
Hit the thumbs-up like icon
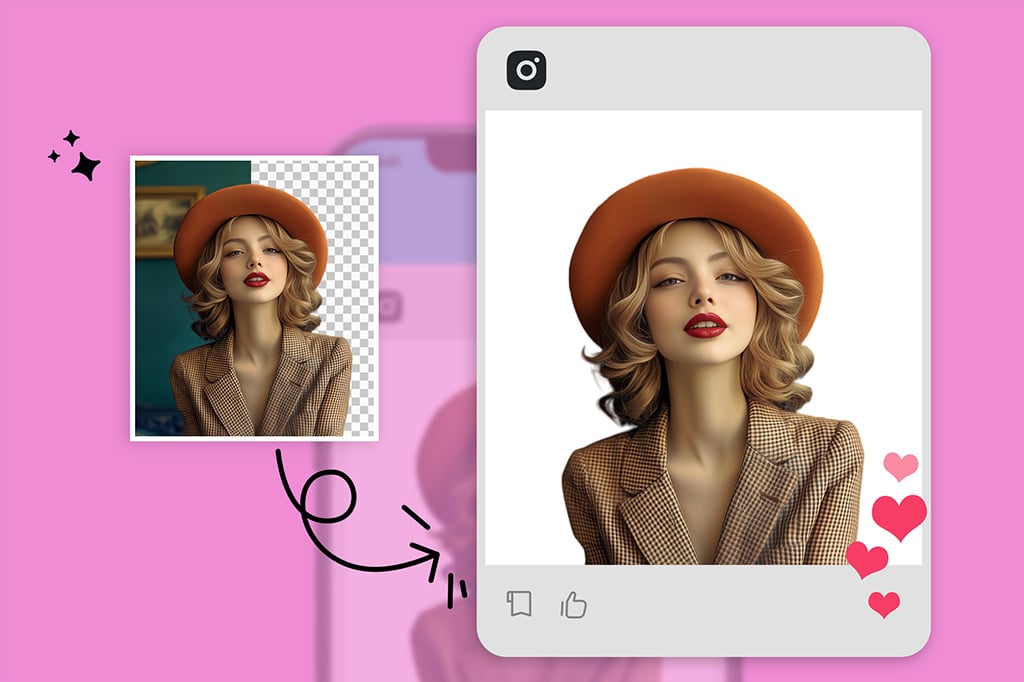tap(573, 605)
